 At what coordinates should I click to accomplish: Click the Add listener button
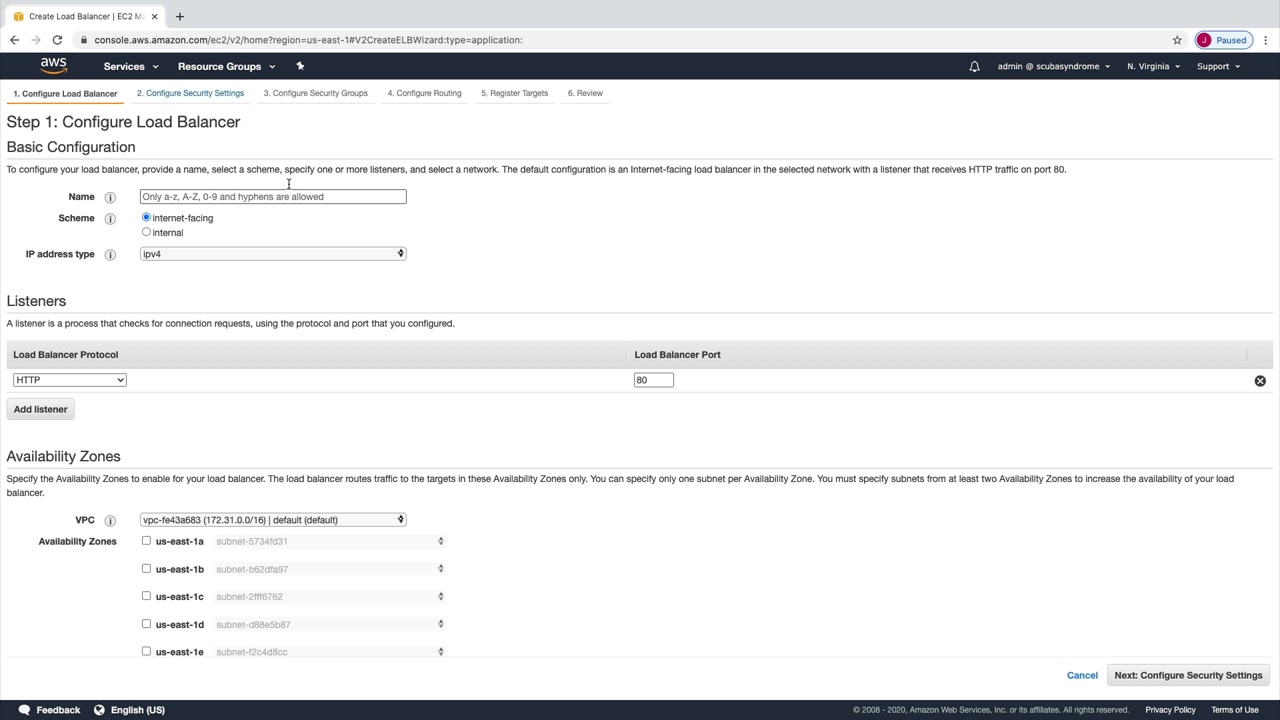41,409
